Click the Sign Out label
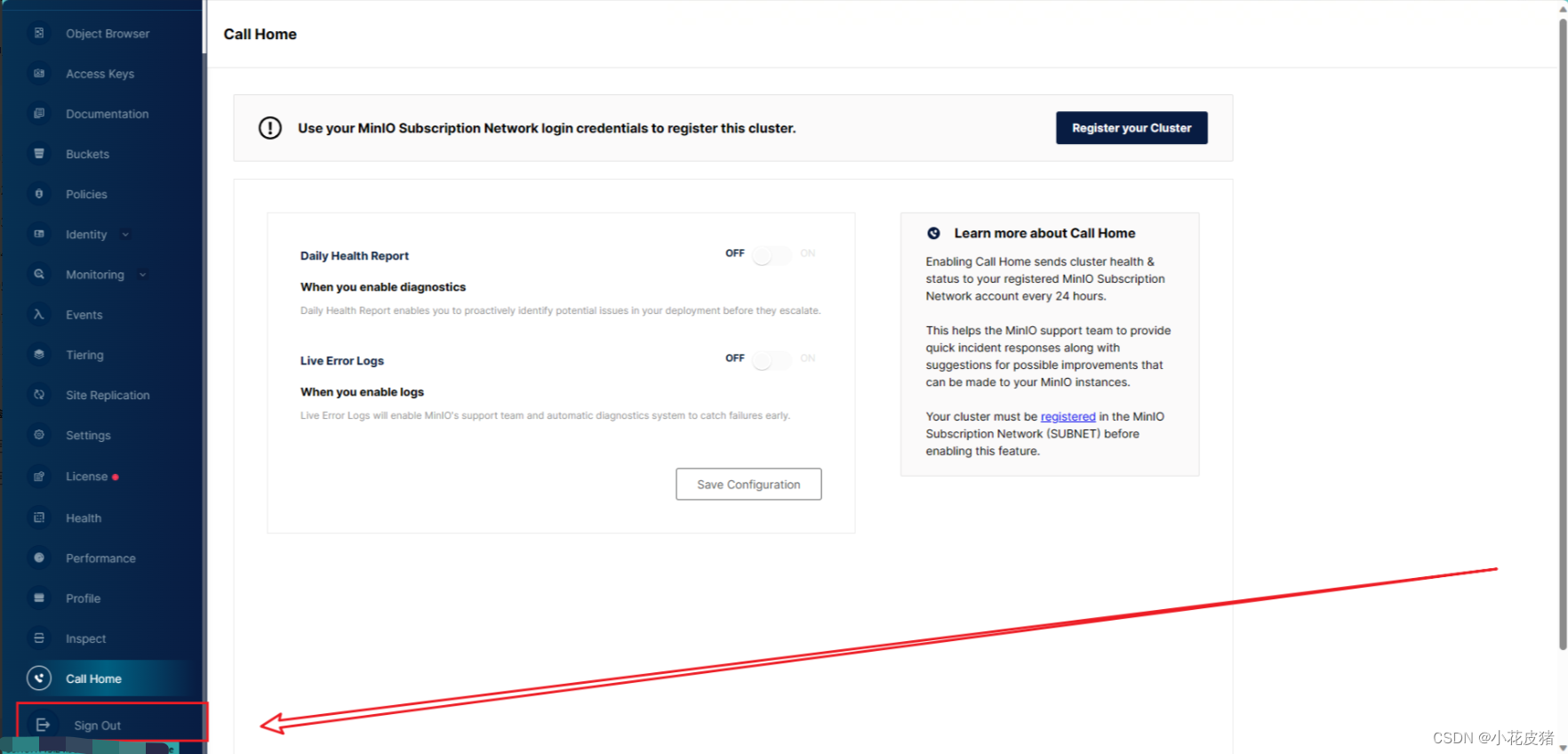This screenshot has width=1568, height=754. (x=98, y=726)
